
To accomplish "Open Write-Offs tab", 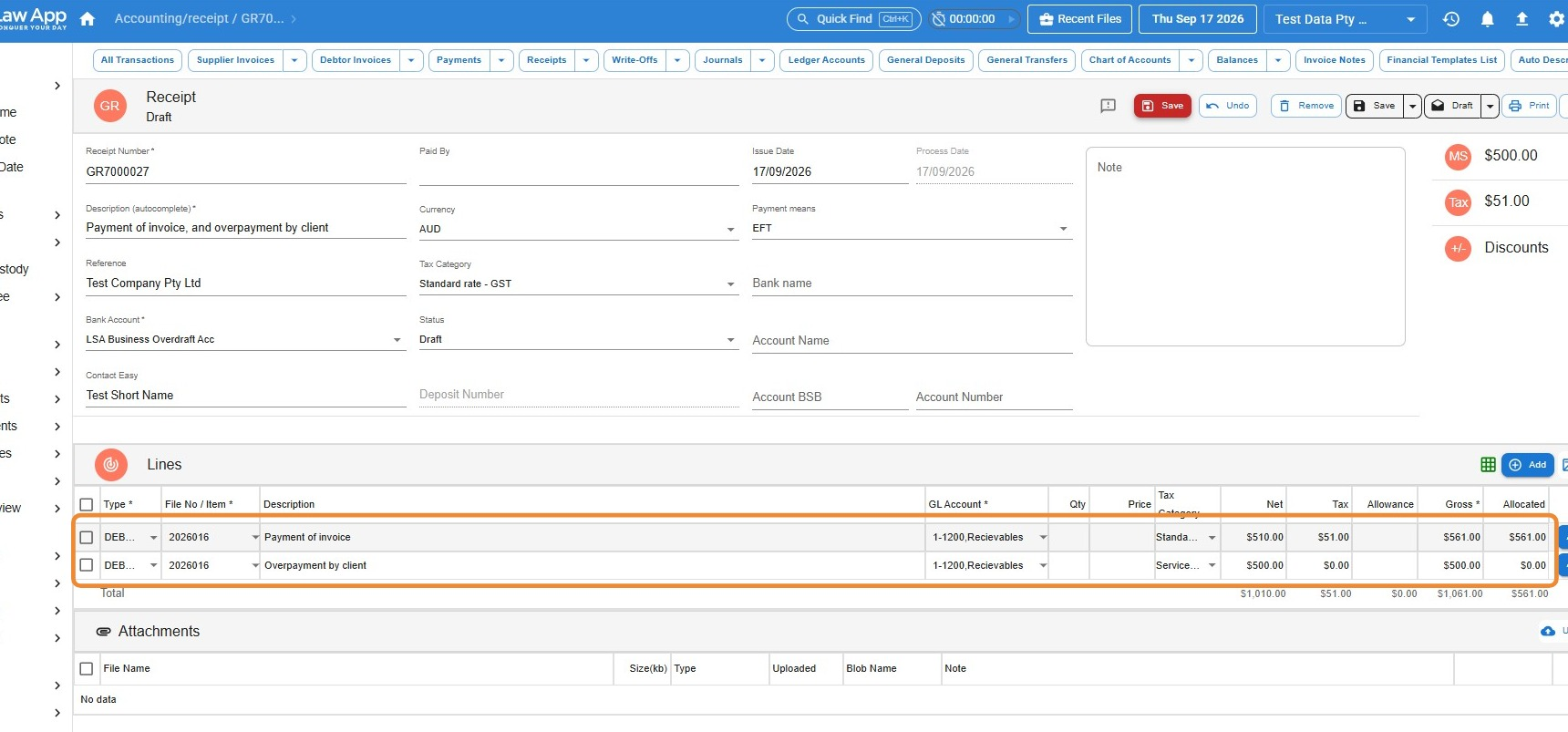I will click(x=634, y=60).
